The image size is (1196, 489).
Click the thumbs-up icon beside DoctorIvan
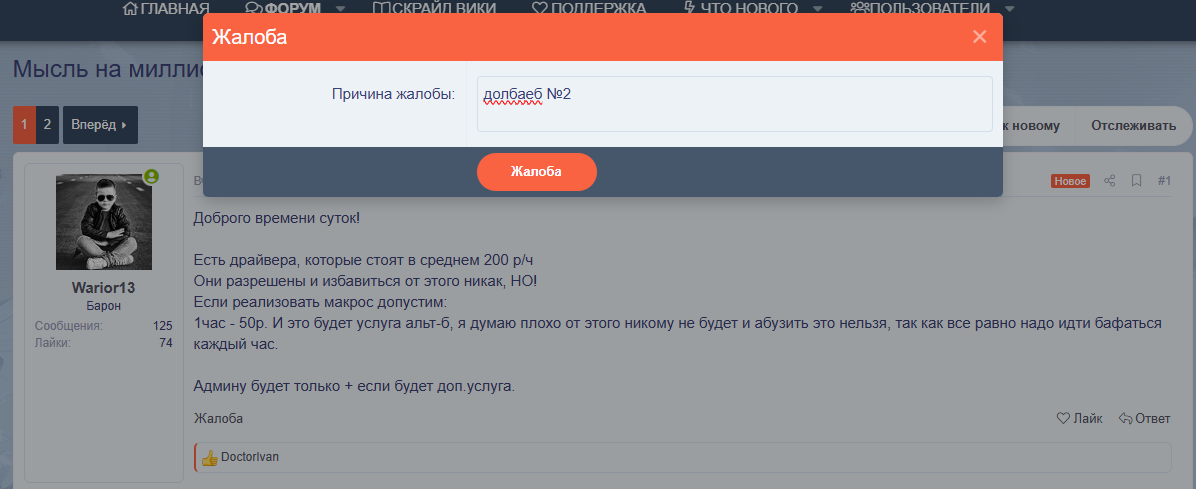pyautogui.click(x=209, y=457)
